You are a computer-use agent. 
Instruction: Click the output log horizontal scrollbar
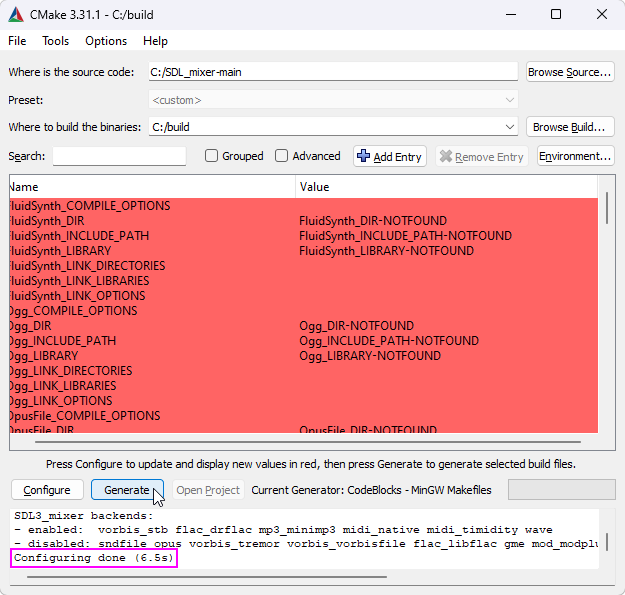[207, 577]
